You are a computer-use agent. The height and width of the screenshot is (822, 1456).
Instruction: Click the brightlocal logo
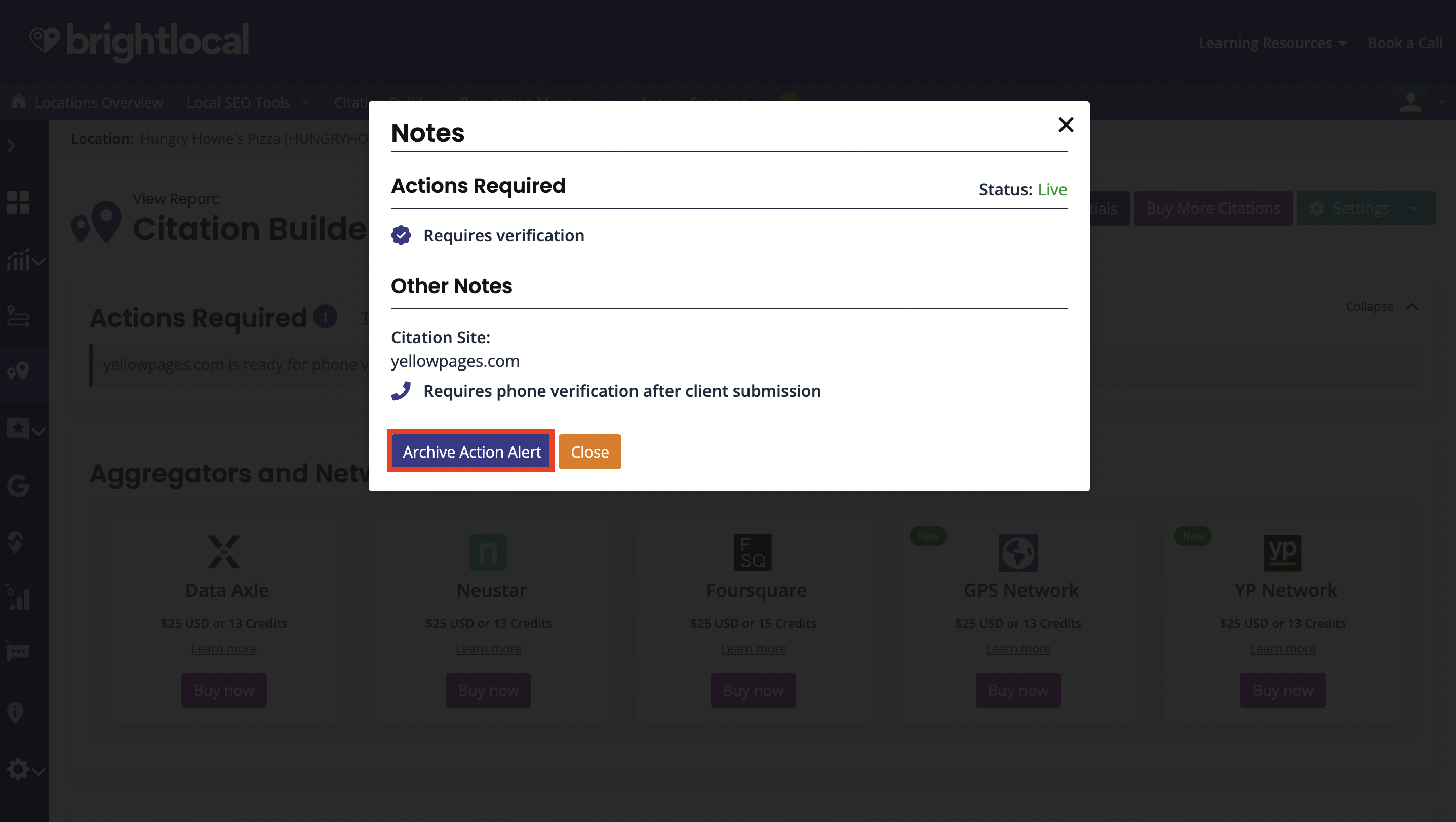pyautogui.click(x=140, y=40)
